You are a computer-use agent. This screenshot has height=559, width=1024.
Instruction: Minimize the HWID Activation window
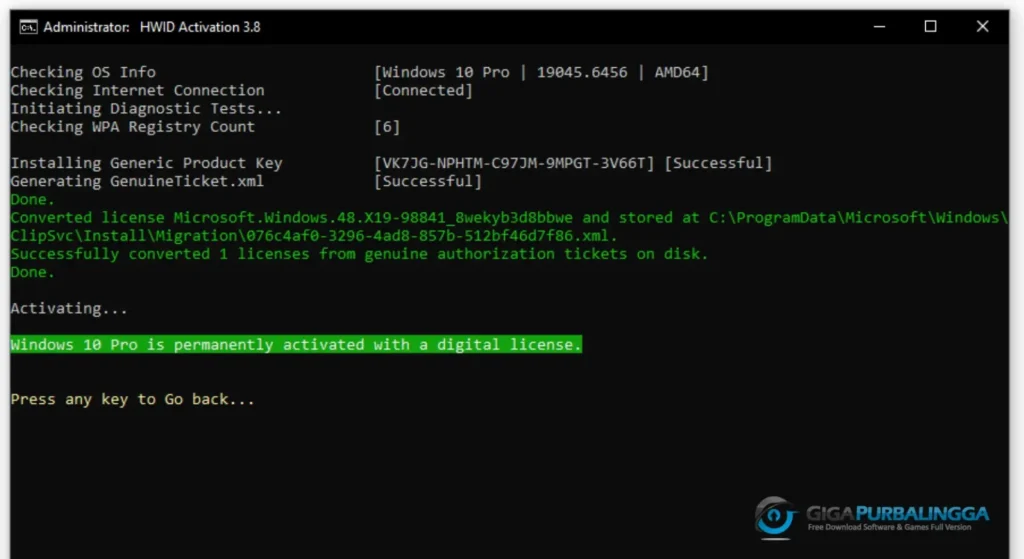tap(880, 27)
